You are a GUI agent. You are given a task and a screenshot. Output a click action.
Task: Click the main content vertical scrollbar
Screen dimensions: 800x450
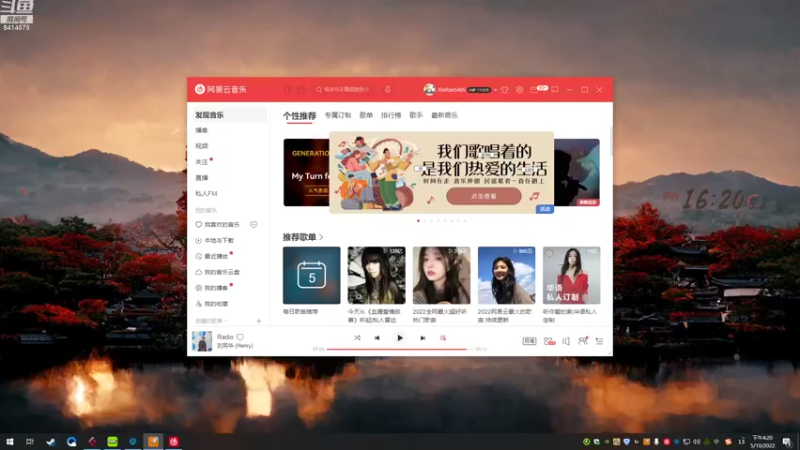click(x=611, y=143)
